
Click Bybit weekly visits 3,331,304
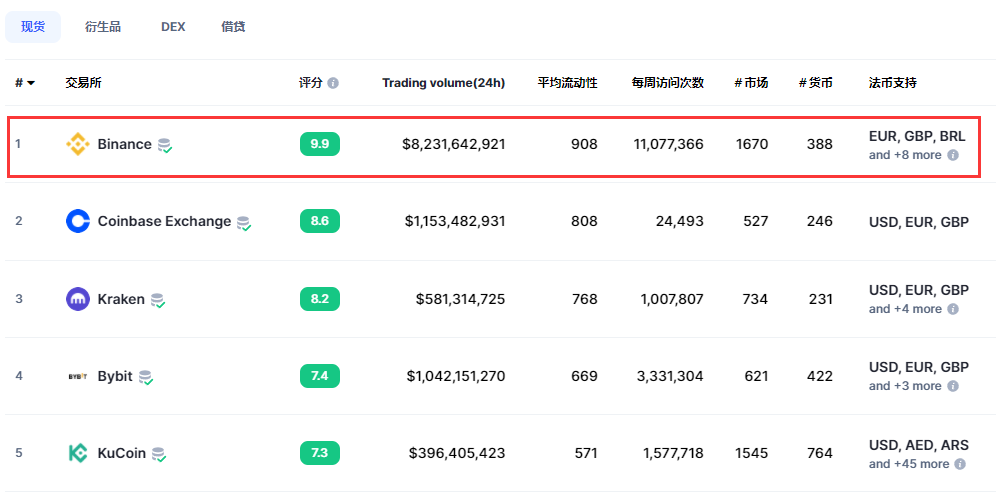(x=670, y=376)
